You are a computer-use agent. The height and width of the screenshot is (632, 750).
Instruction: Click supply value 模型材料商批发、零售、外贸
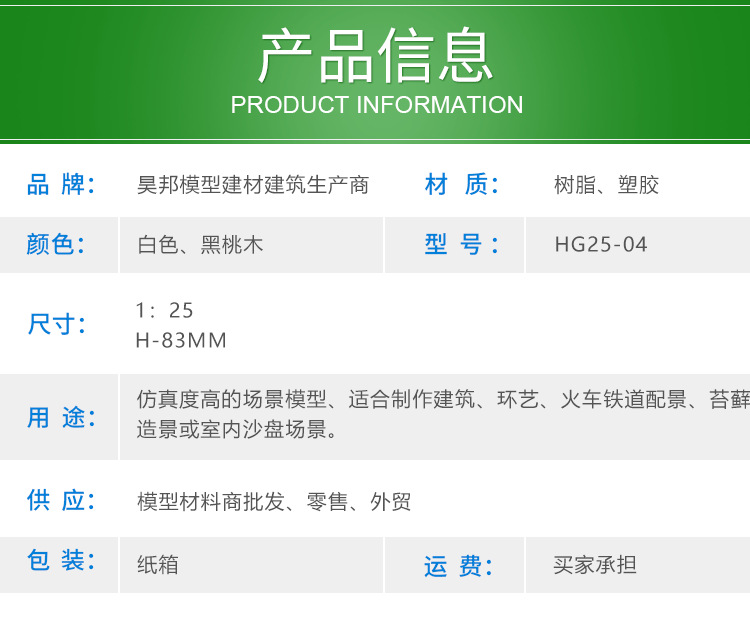[x=274, y=502]
